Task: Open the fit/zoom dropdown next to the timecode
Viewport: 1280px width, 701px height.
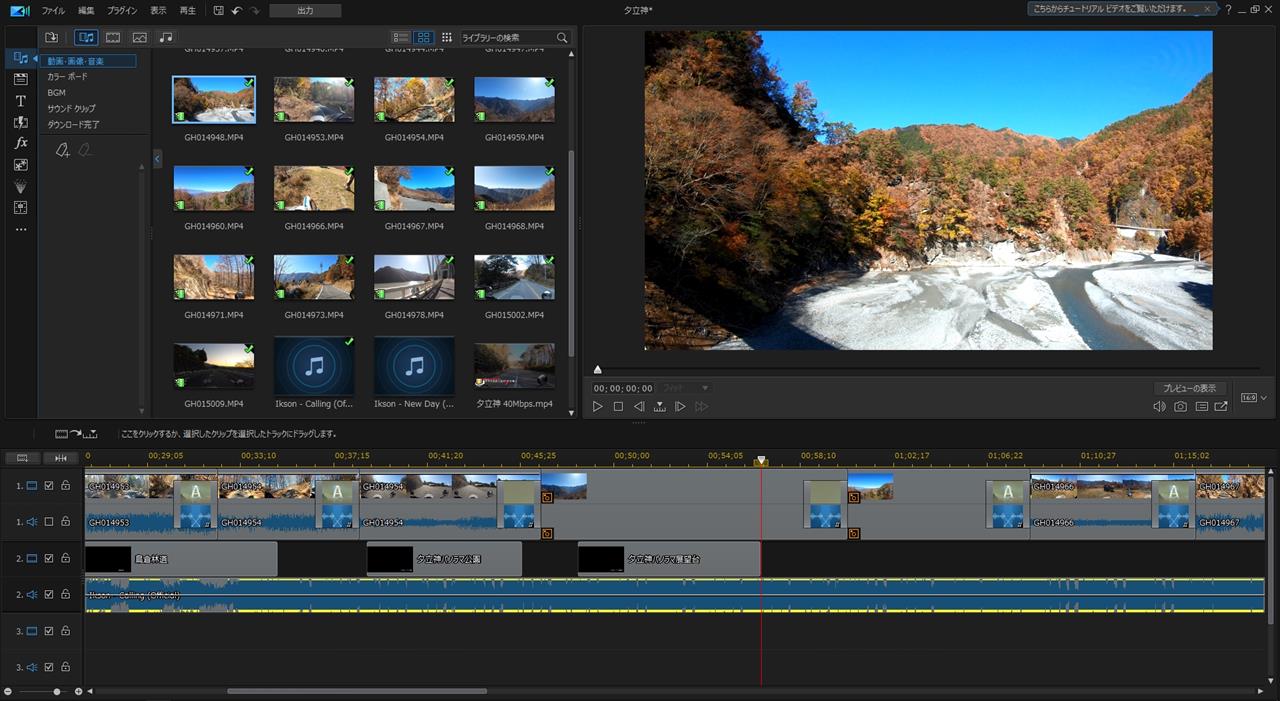Action: tap(688, 388)
